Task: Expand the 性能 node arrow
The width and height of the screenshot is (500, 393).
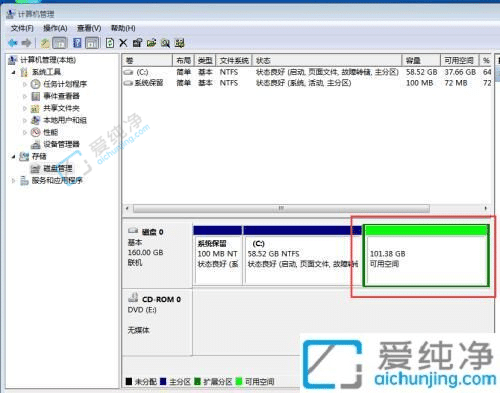Action: pyautogui.click(x=25, y=132)
